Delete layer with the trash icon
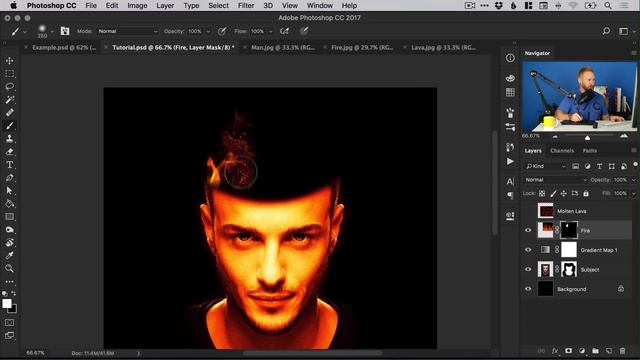Viewport: 640px width, 360px height. tap(622, 351)
